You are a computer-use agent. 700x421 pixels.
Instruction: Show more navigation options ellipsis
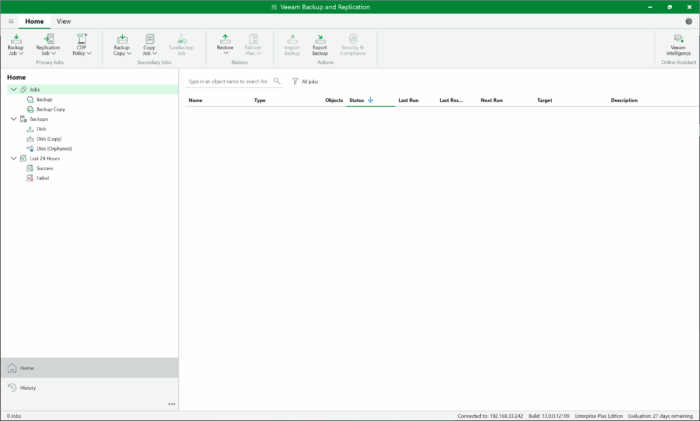(171, 404)
